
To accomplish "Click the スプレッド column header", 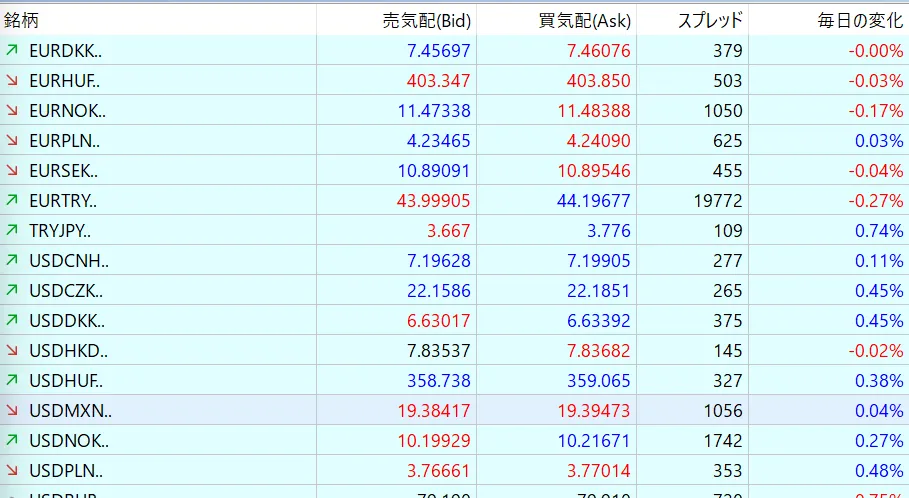I will click(710, 21).
